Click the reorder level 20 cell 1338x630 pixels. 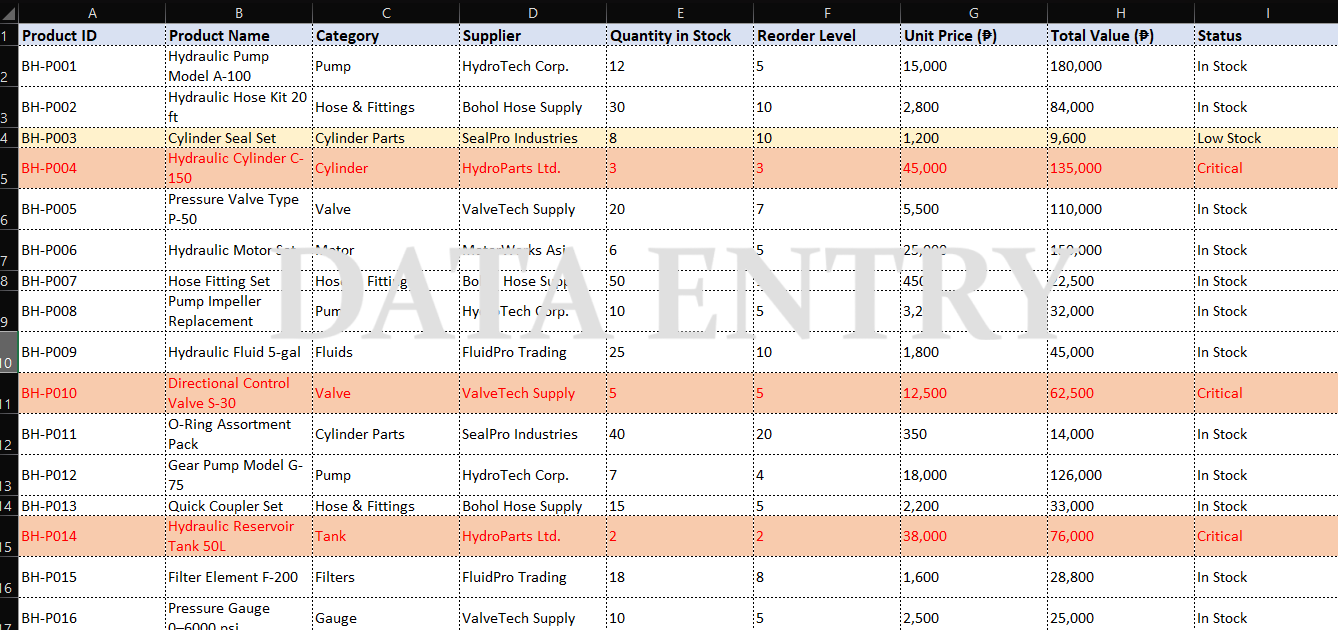(x=827, y=434)
